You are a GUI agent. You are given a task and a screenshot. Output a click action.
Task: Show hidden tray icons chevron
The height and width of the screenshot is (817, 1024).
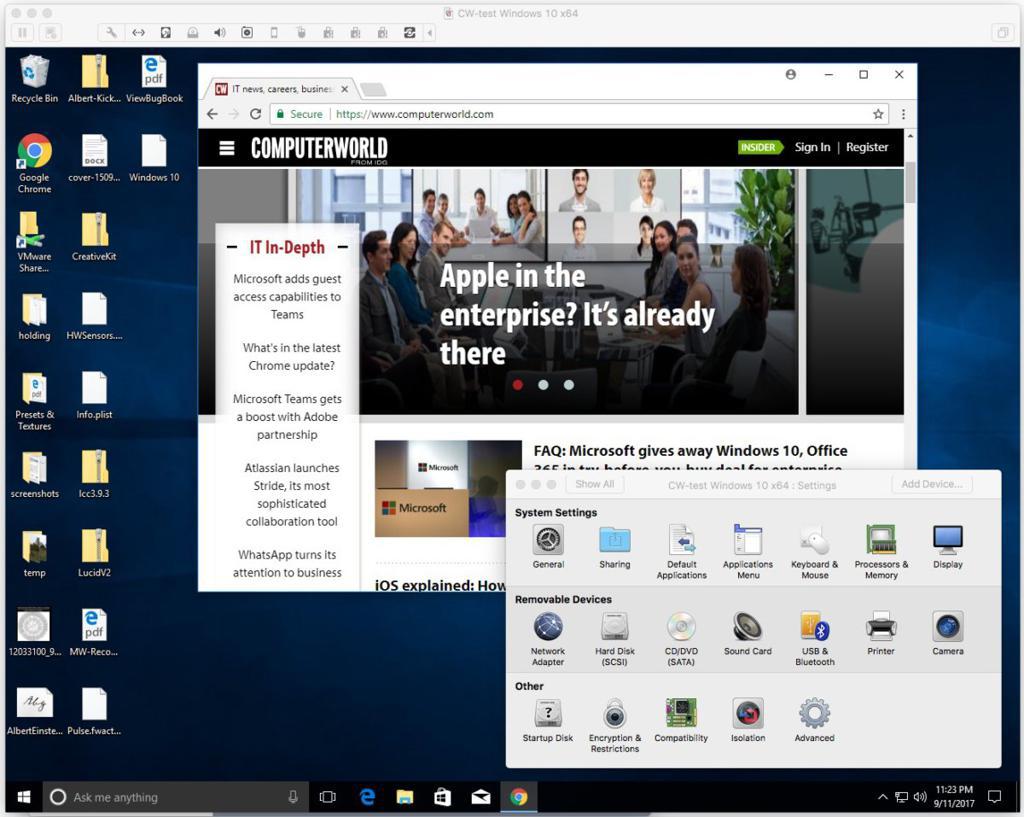(882, 797)
